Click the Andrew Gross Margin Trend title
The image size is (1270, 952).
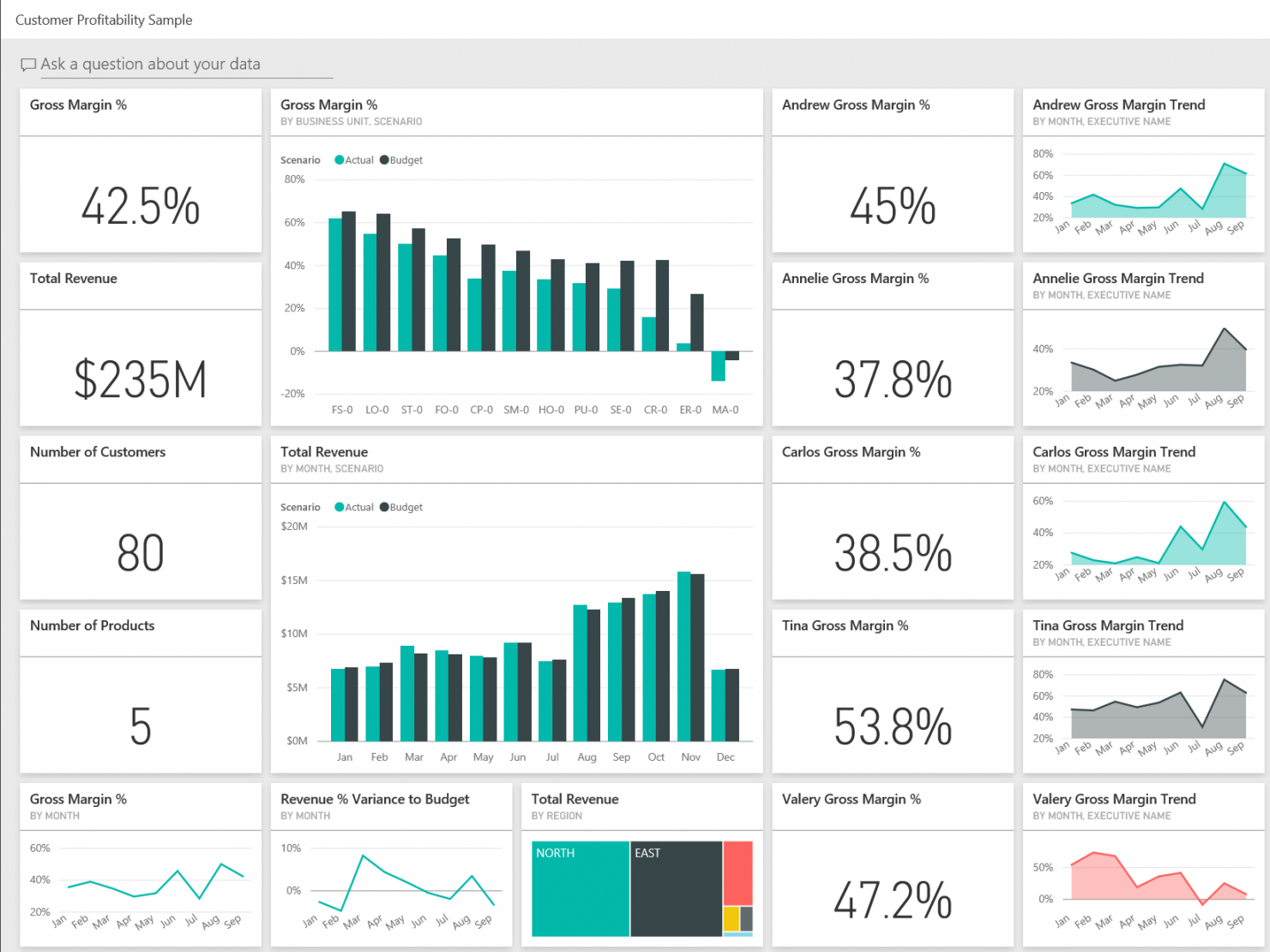click(1118, 105)
